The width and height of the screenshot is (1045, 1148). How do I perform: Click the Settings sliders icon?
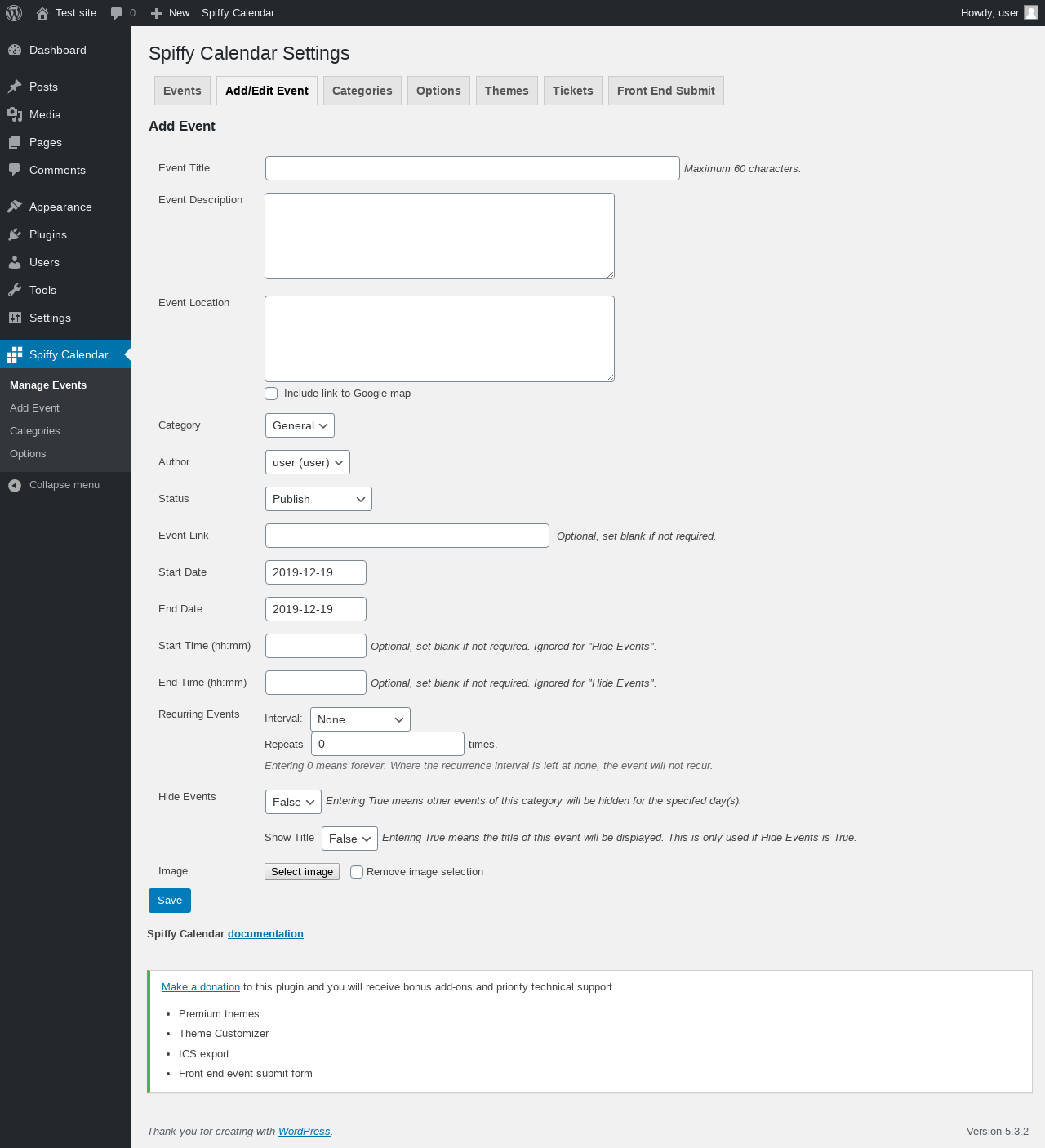tap(15, 318)
